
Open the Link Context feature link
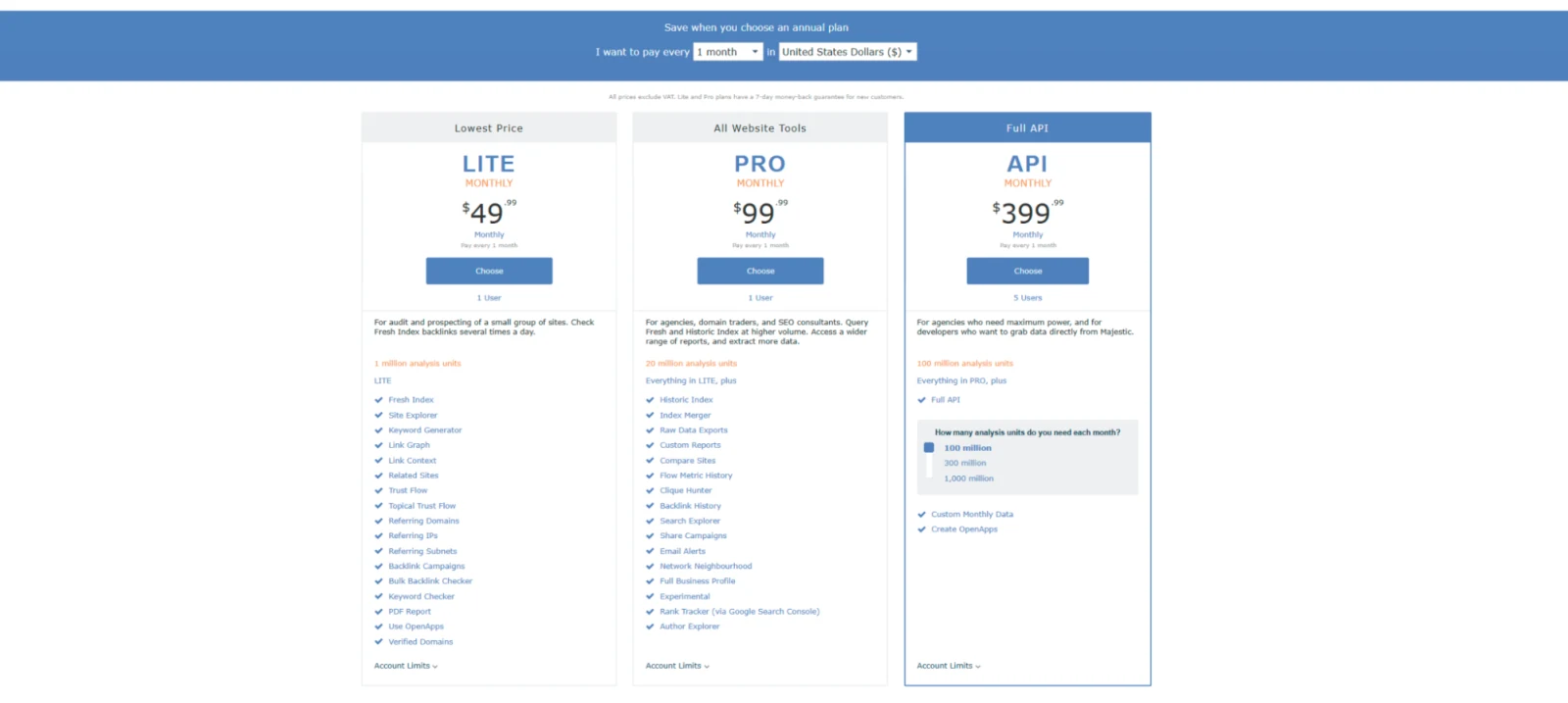pos(413,461)
